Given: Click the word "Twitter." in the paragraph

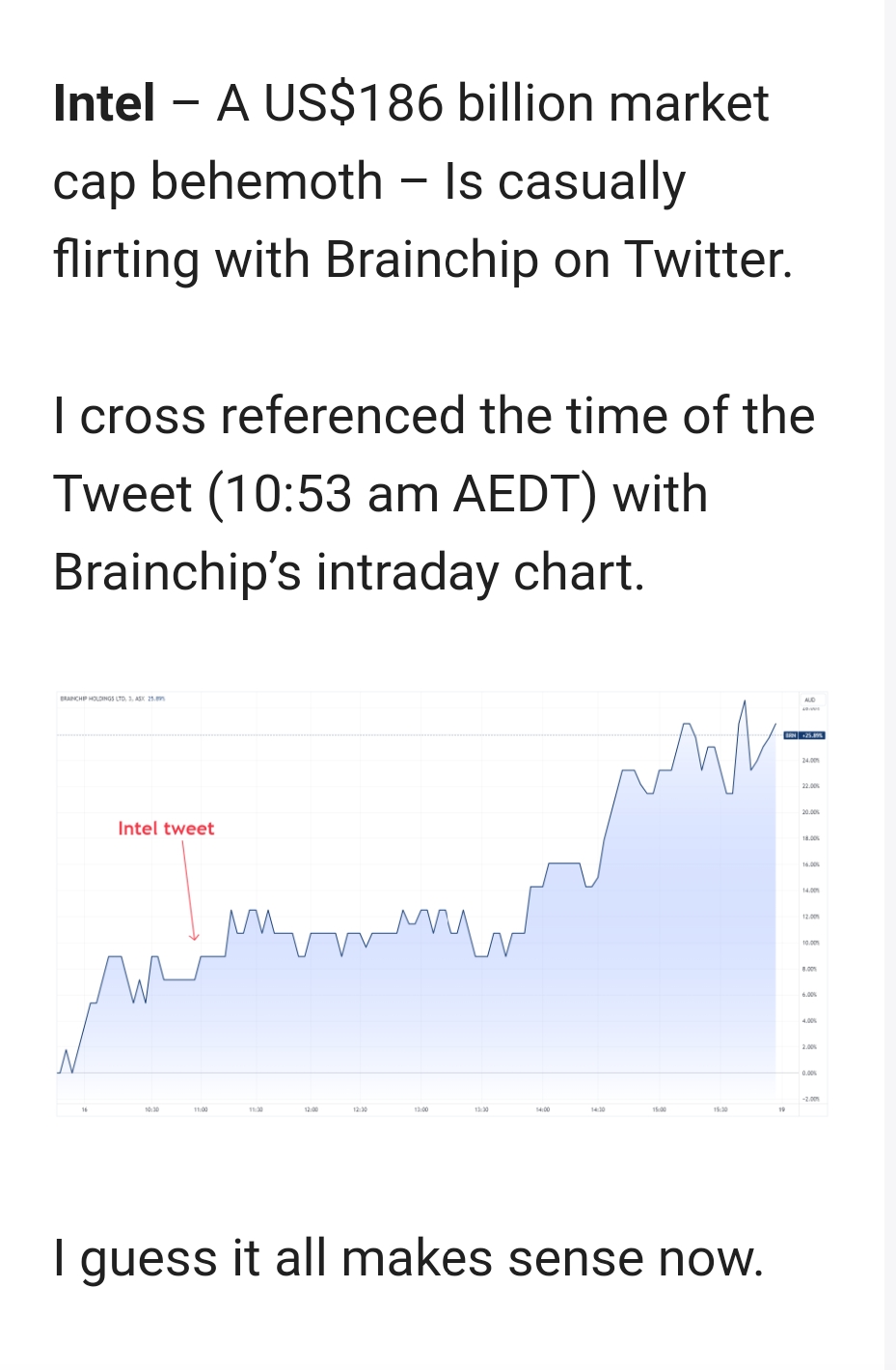Looking at the screenshot, I should click(709, 260).
